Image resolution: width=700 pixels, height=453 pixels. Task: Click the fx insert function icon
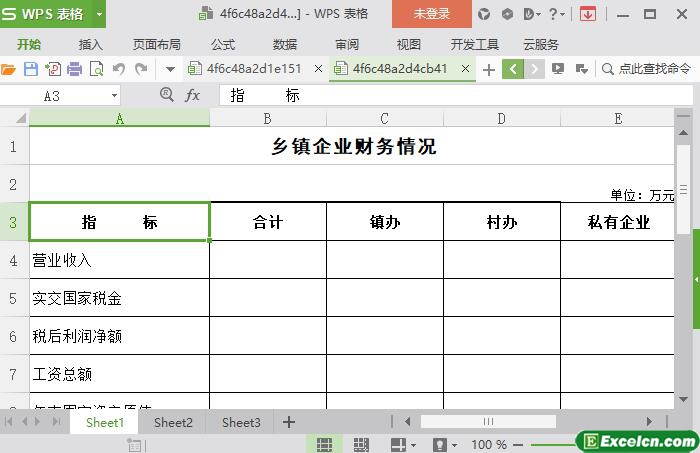point(192,95)
